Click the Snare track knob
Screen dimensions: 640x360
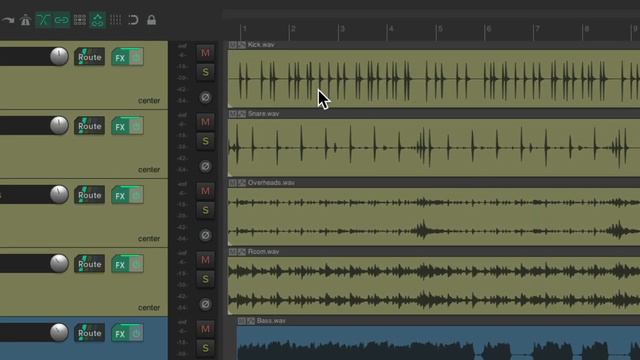[x=59, y=126]
